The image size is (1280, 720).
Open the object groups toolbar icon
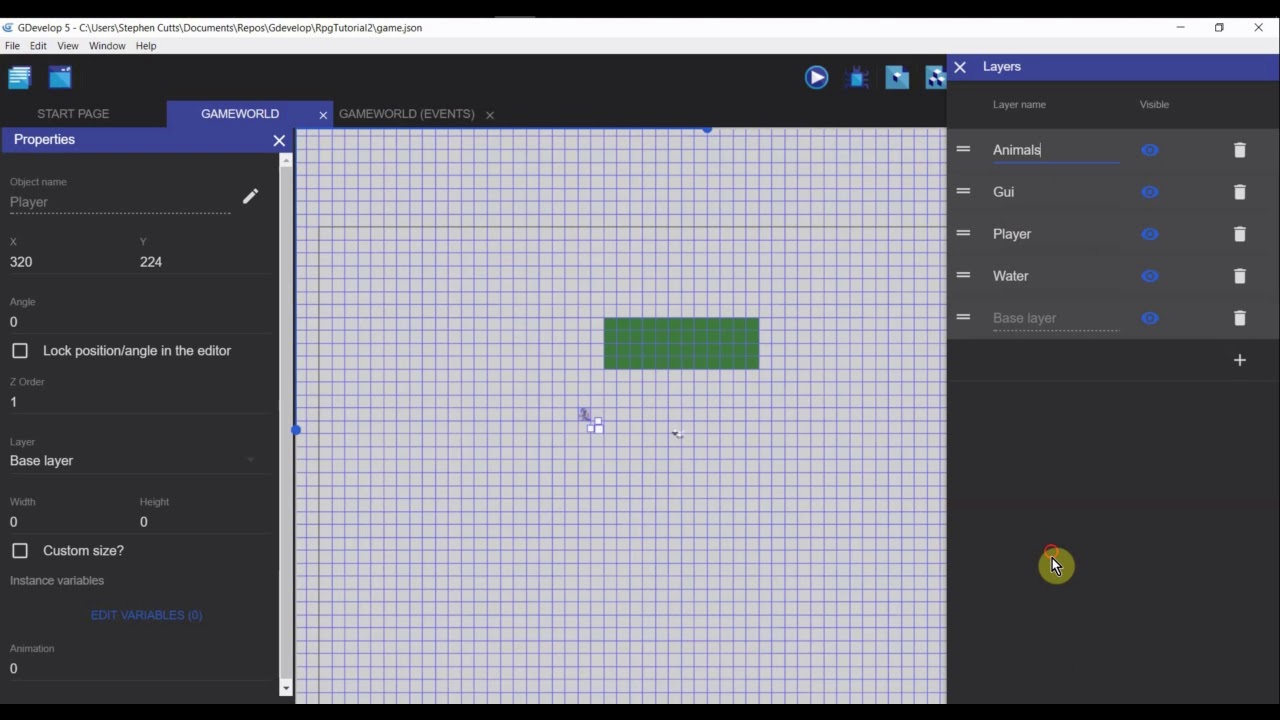tap(936, 77)
